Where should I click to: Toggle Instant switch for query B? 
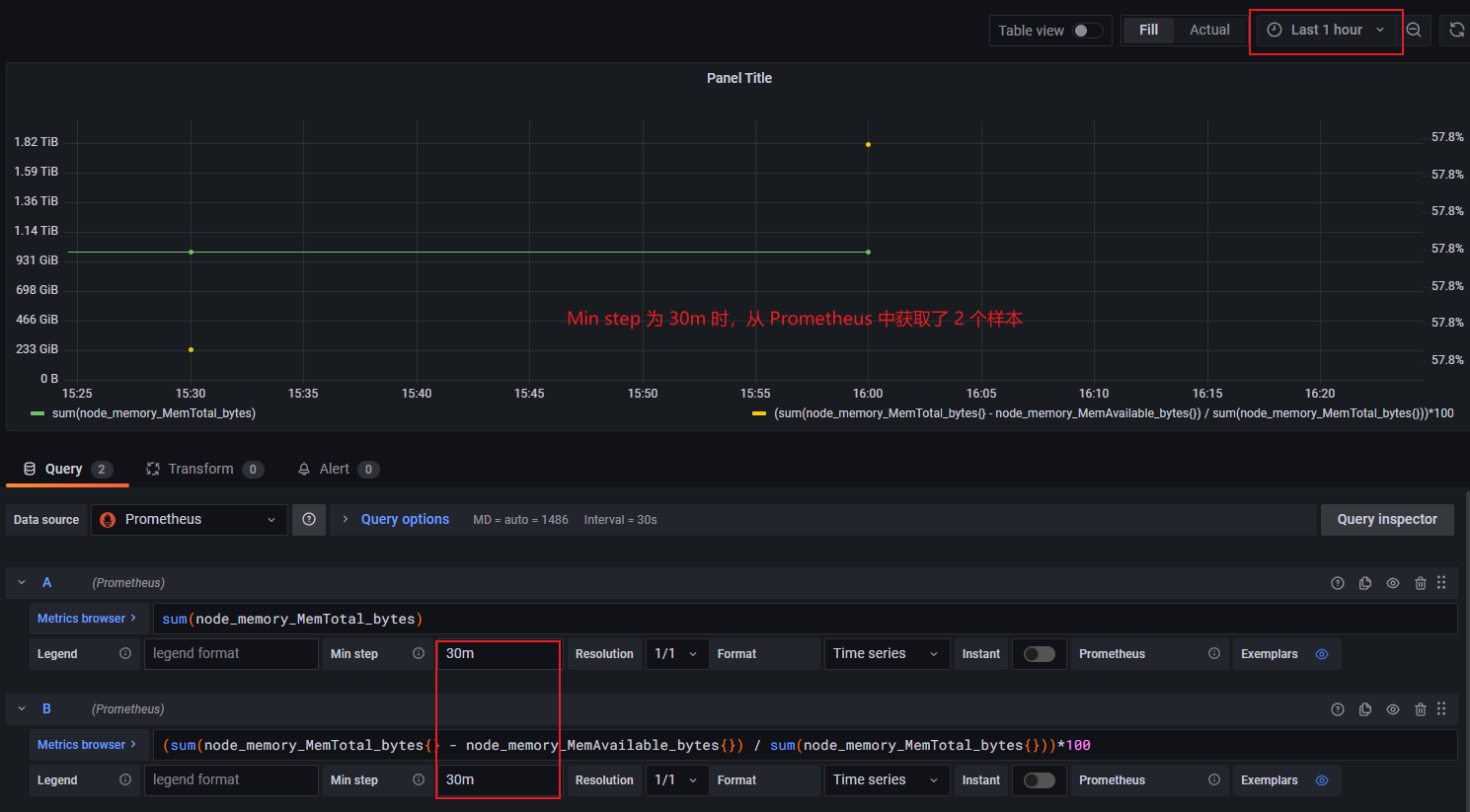pyautogui.click(x=1039, y=780)
